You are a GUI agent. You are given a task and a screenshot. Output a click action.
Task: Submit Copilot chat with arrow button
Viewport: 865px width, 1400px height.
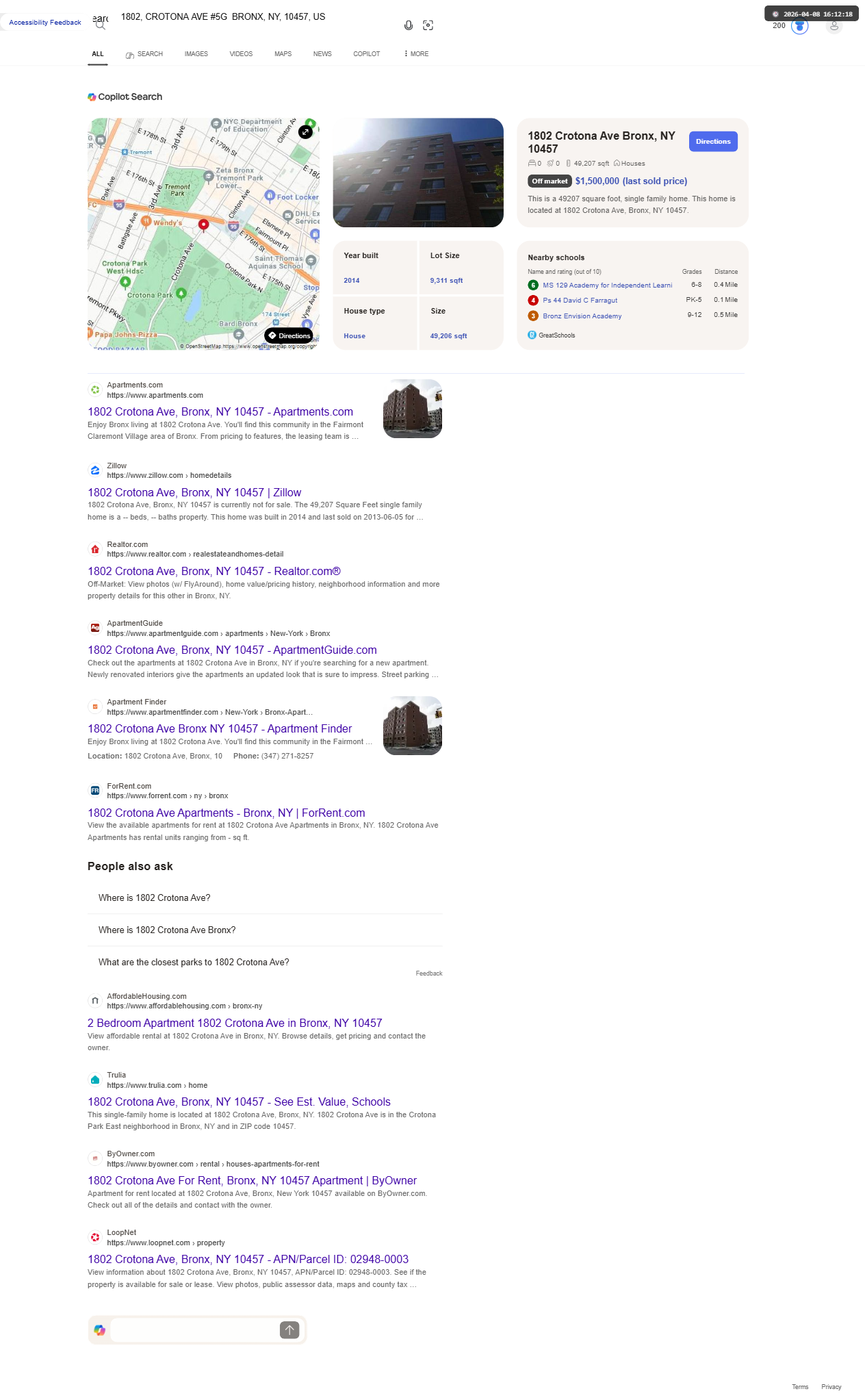tap(289, 1329)
